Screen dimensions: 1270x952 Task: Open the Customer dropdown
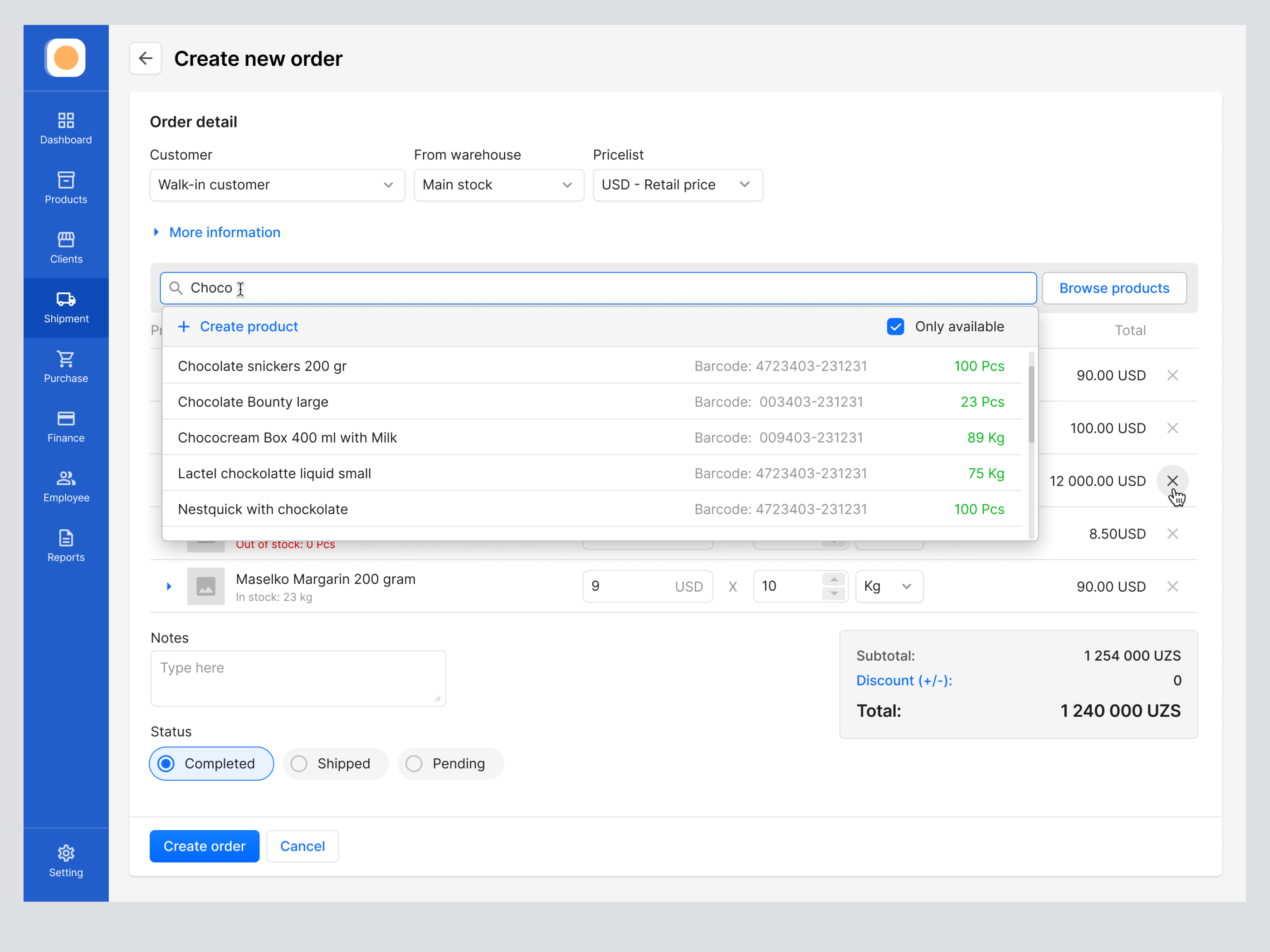[277, 184]
